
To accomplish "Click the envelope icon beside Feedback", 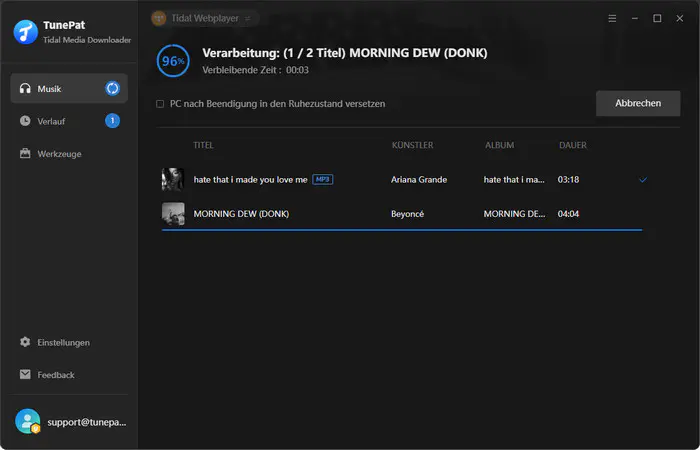I will (25, 375).
